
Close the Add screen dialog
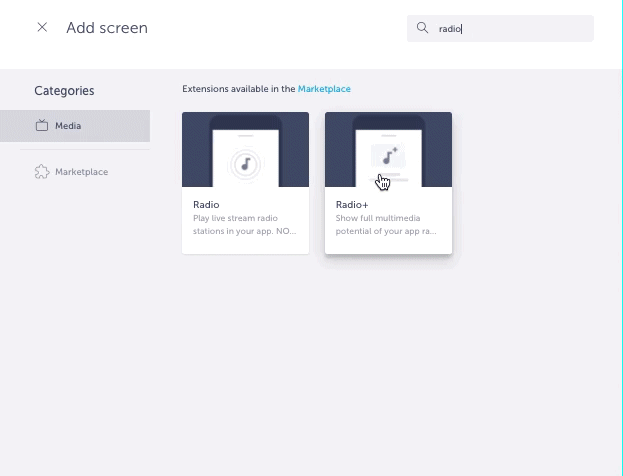pyautogui.click(x=42, y=28)
